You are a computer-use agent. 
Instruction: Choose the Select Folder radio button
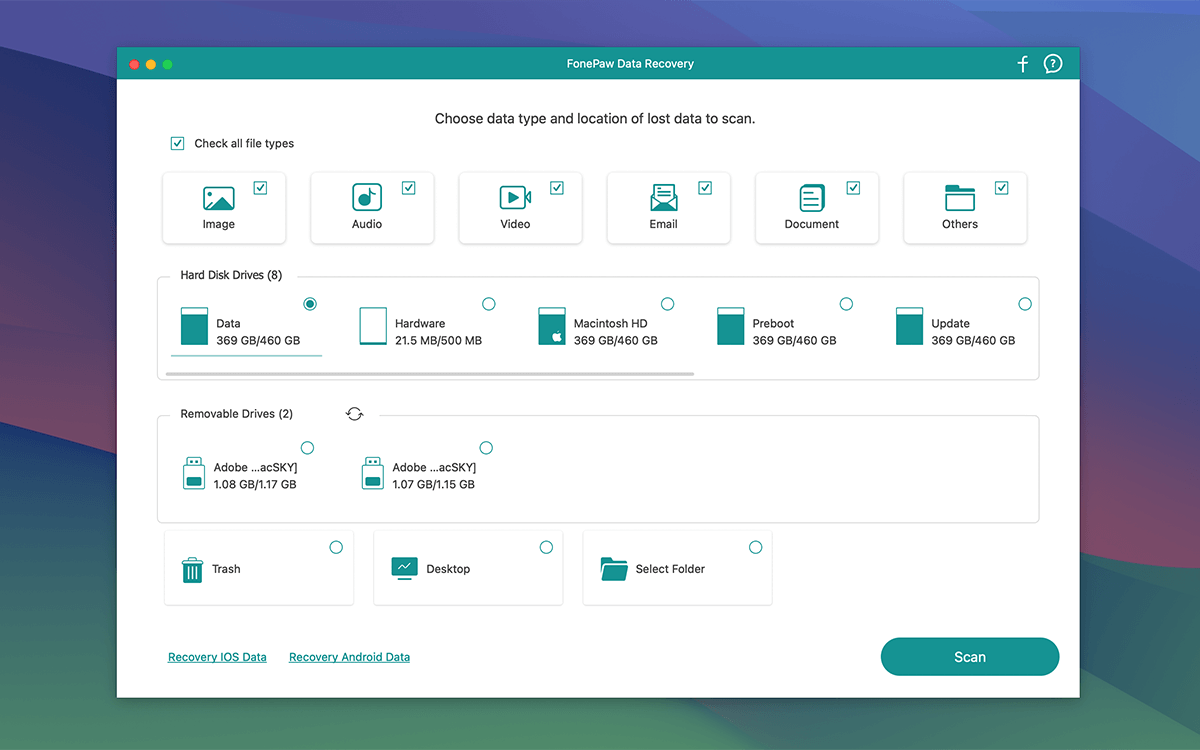(x=755, y=547)
